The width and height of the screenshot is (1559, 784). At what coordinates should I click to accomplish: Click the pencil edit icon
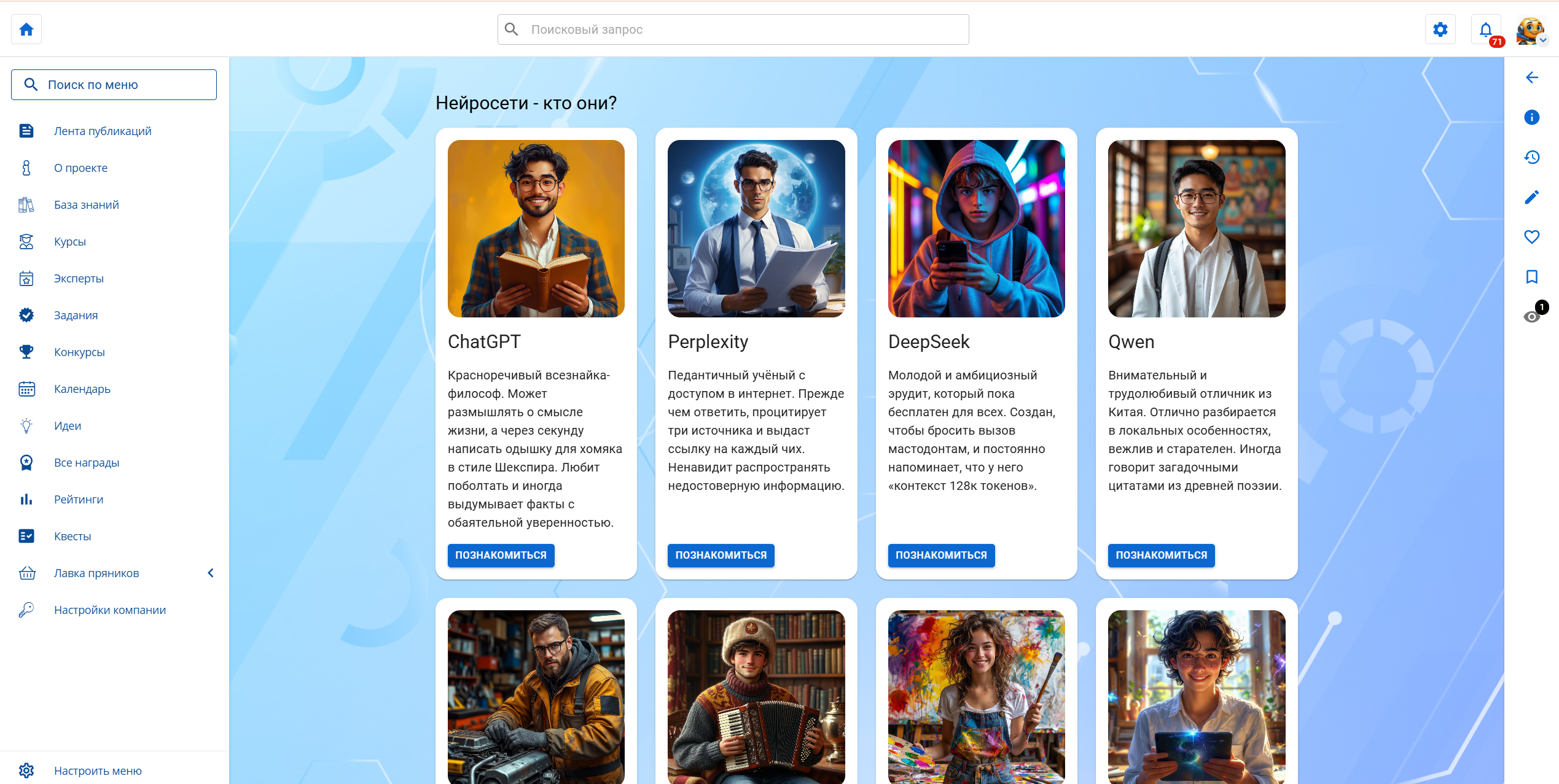tap(1531, 197)
